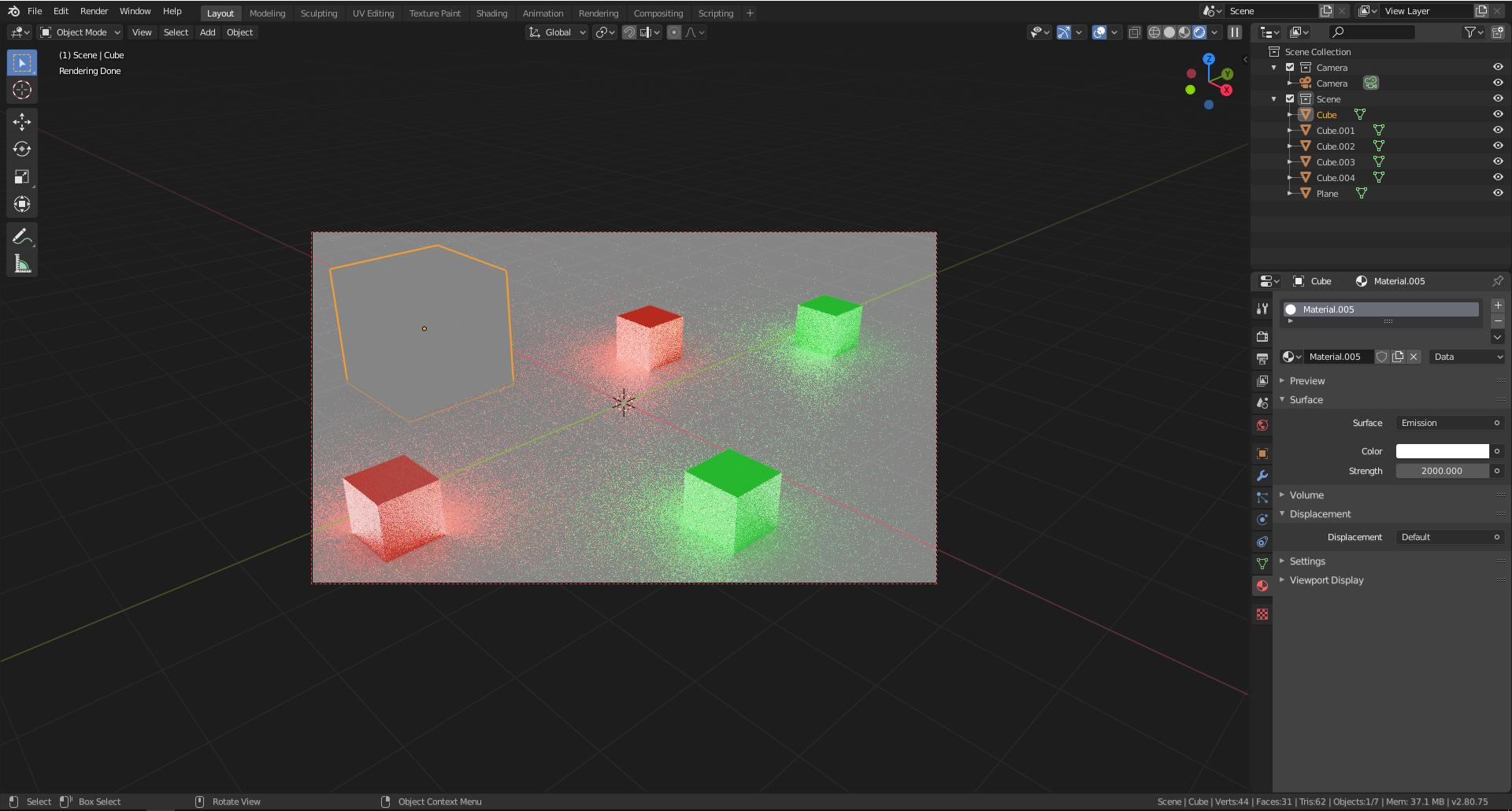The image size is (1512, 811).
Task: Pick the Annotate tool
Action: (22, 235)
